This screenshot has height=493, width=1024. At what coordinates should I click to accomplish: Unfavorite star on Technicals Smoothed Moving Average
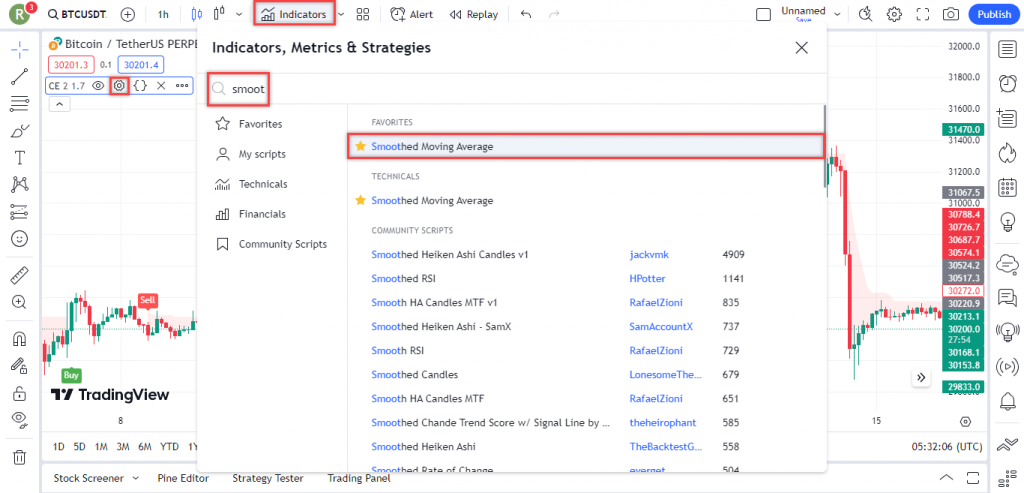(360, 200)
